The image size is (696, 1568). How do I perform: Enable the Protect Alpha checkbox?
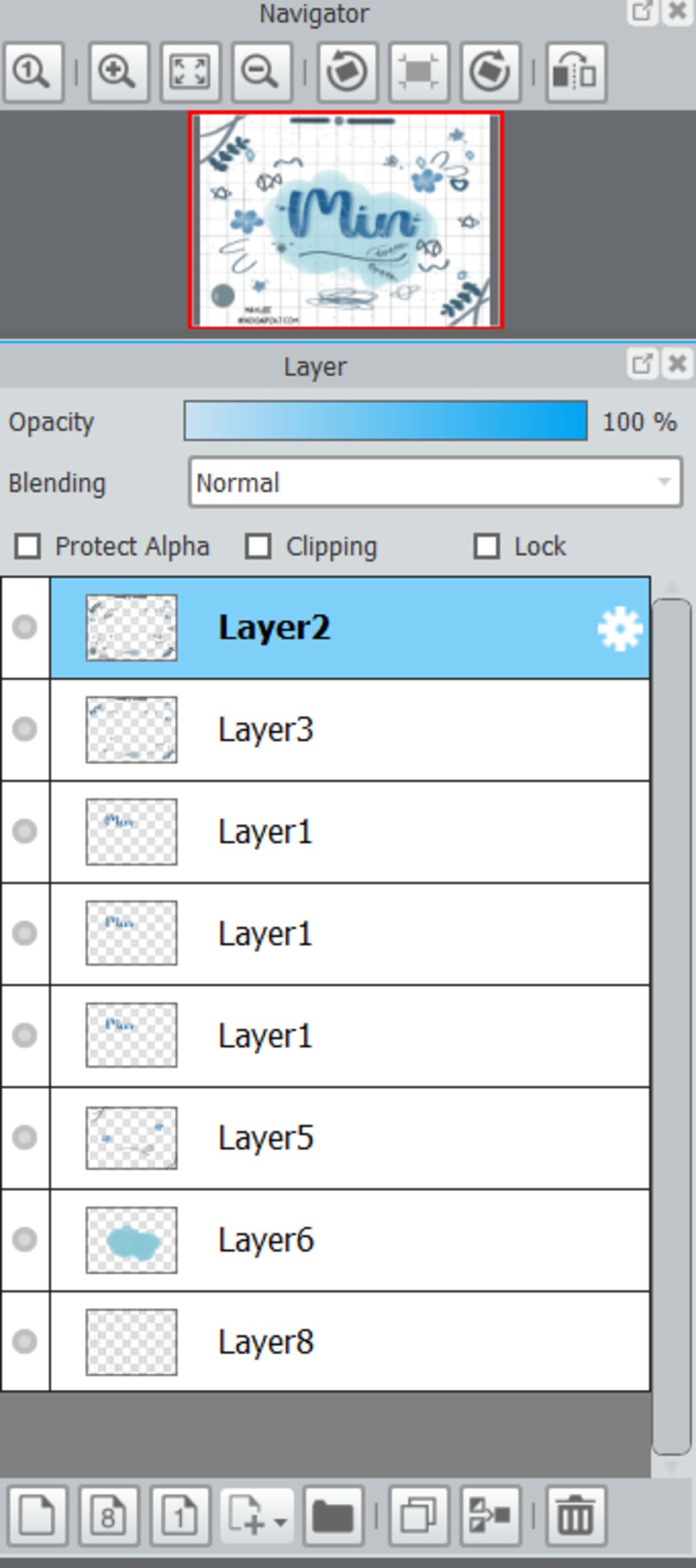28,546
